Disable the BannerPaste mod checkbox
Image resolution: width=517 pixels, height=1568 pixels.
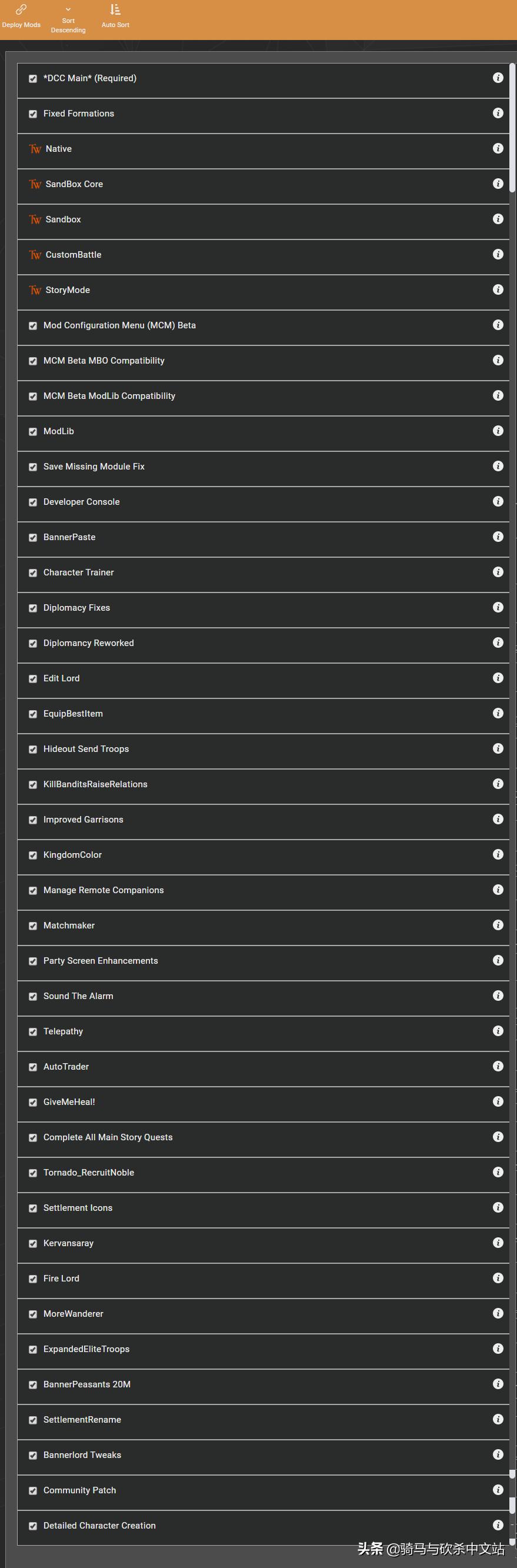[x=33, y=538]
